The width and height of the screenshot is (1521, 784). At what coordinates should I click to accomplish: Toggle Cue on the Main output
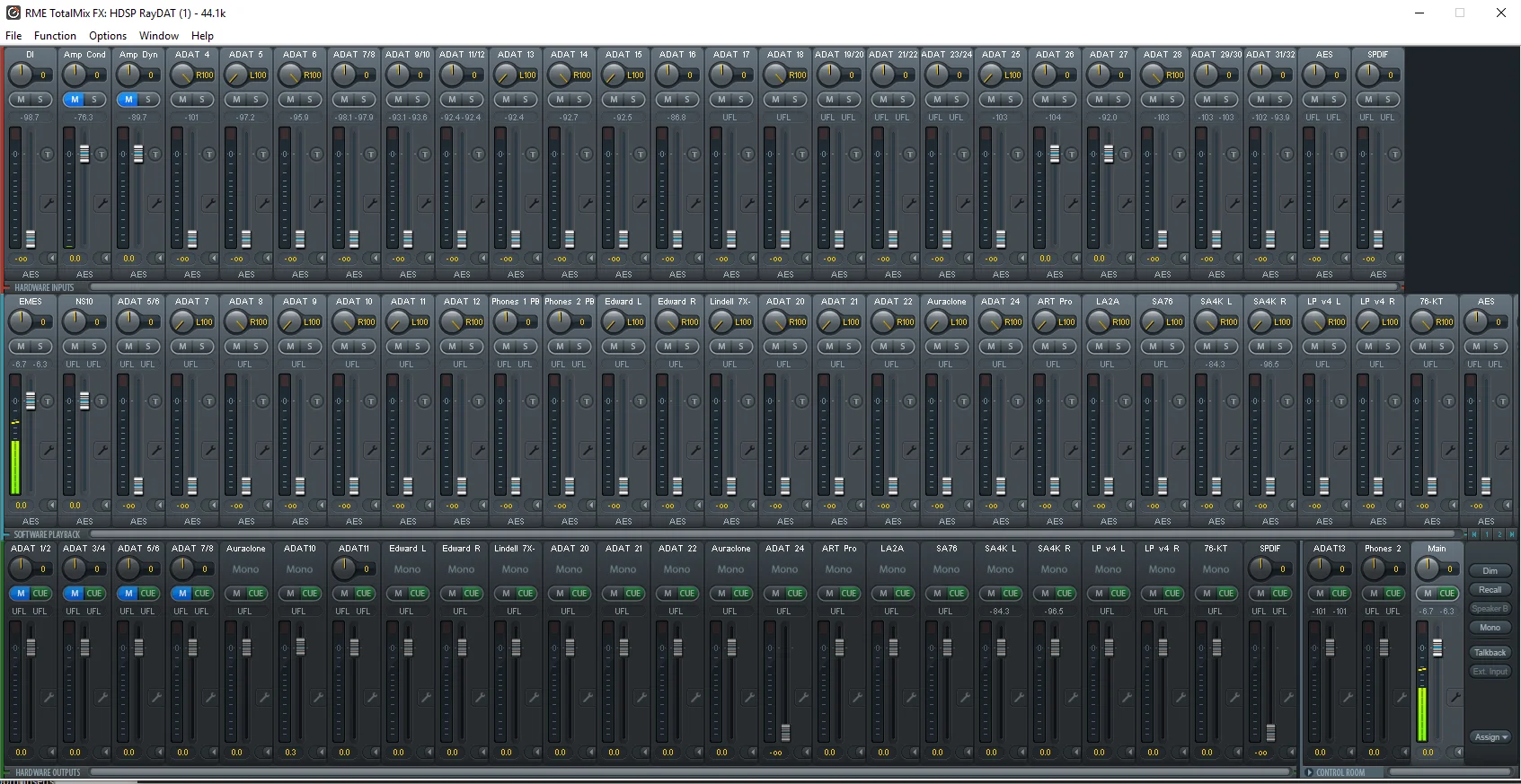[x=1447, y=594]
